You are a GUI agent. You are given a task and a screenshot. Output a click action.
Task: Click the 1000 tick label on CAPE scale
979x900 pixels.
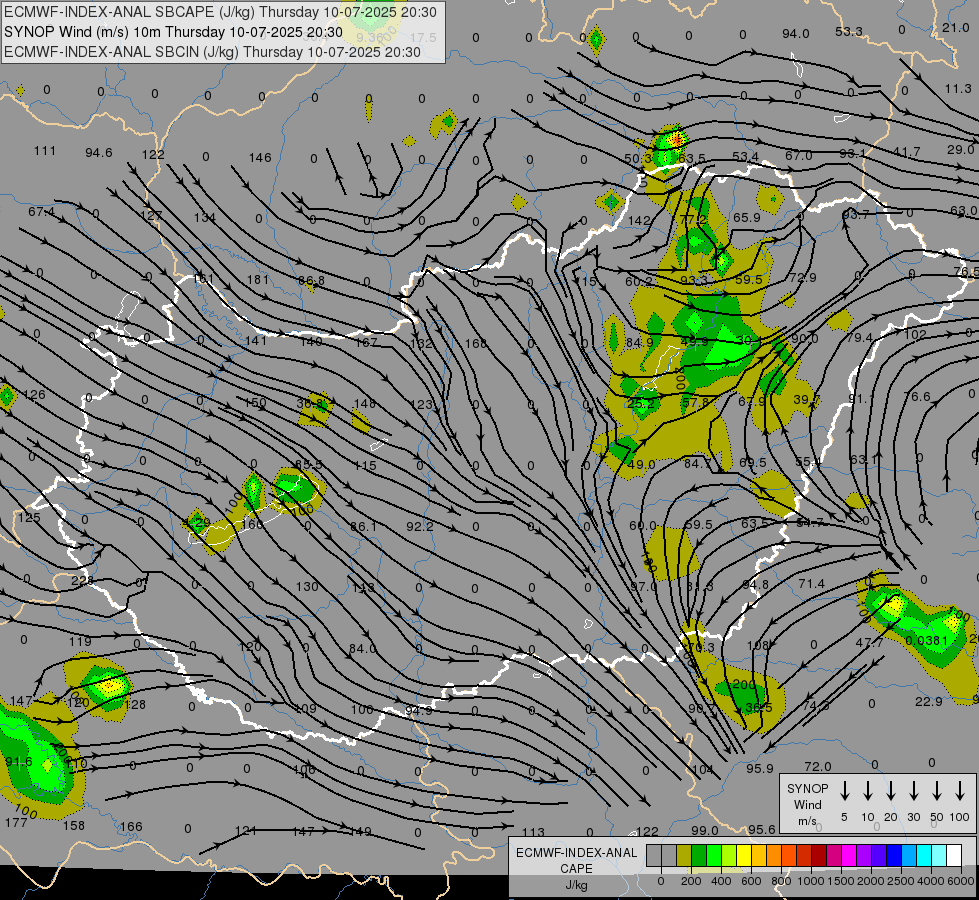point(810,881)
